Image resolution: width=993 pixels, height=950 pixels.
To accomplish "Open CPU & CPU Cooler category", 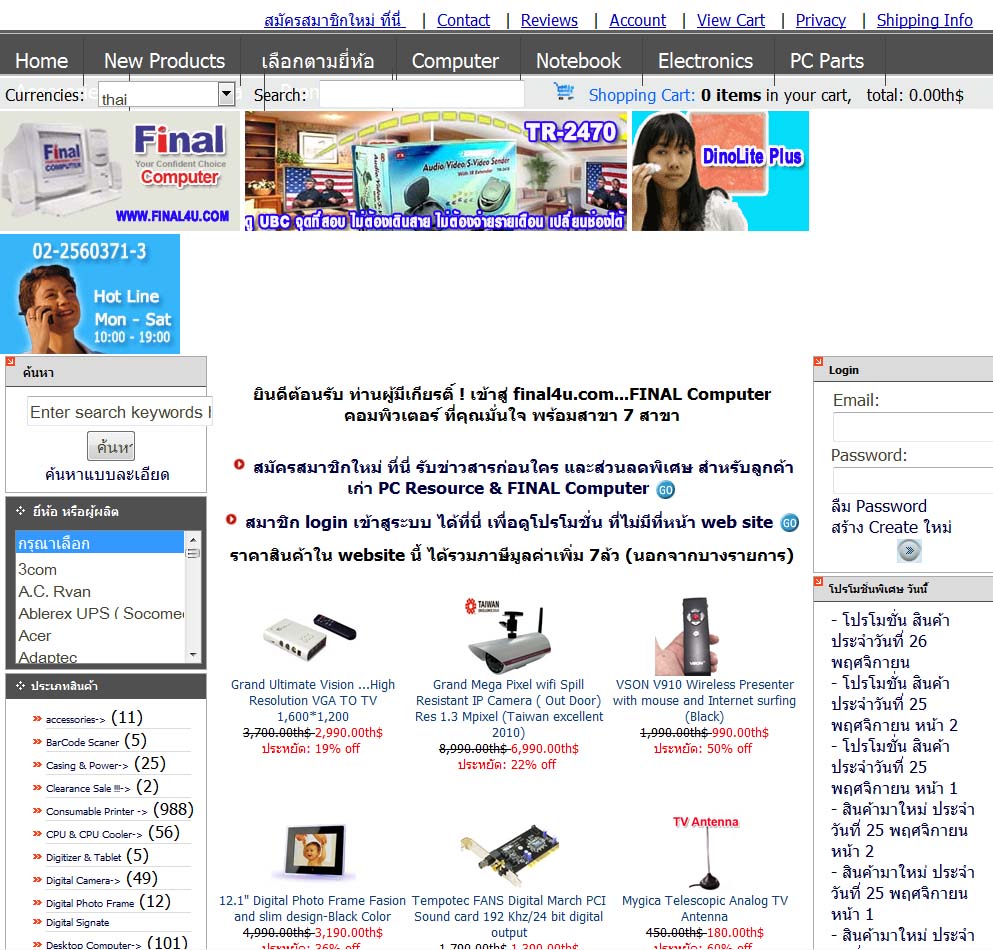I will click(94, 834).
